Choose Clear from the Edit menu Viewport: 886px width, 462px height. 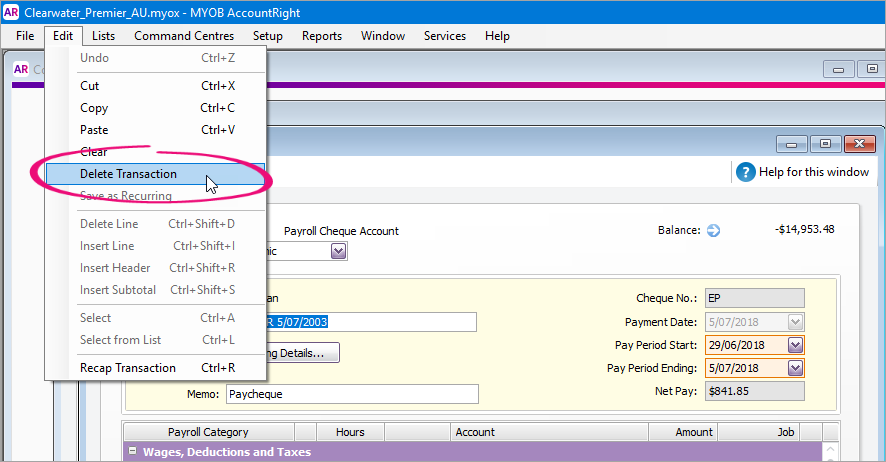[155, 152]
